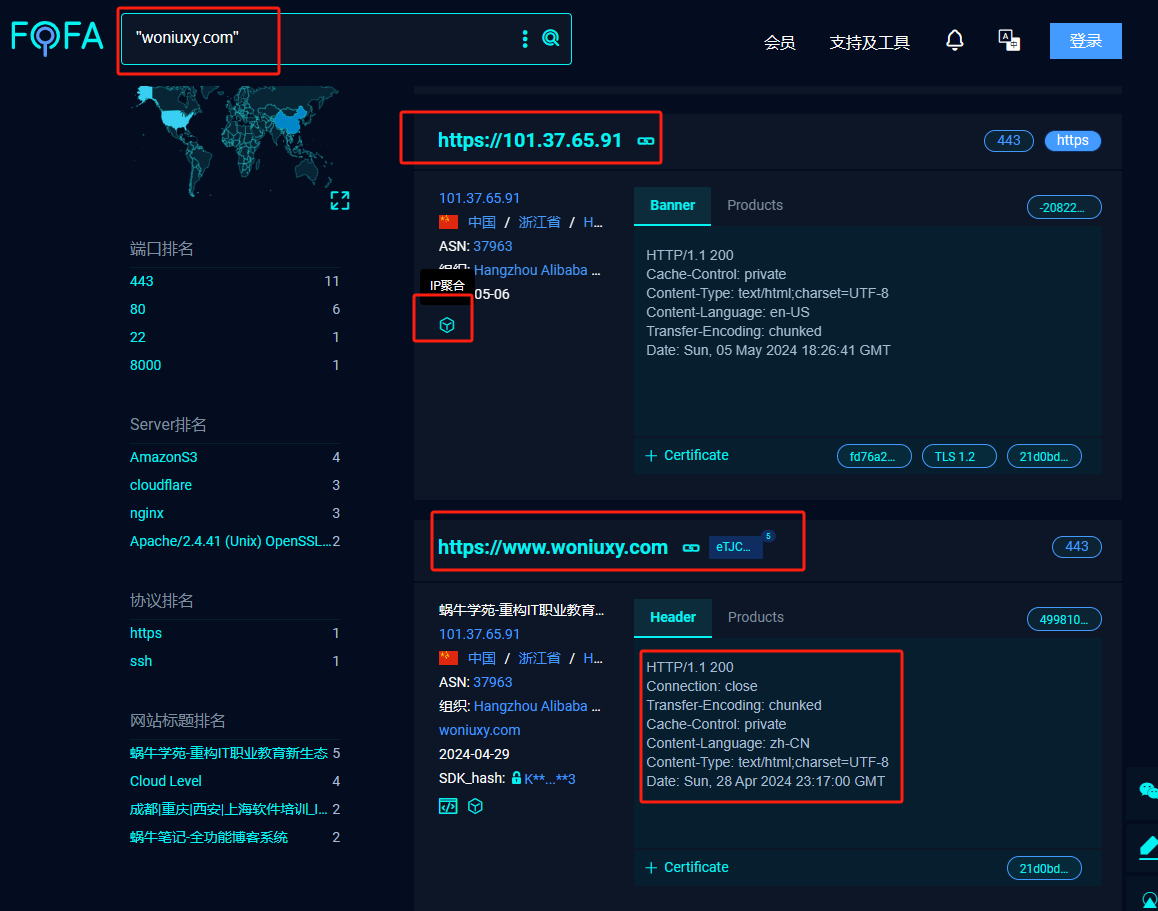The height and width of the screenshot is (911, 1158).
Task: Open the search options three-dot menu
Action: (525, 39)
